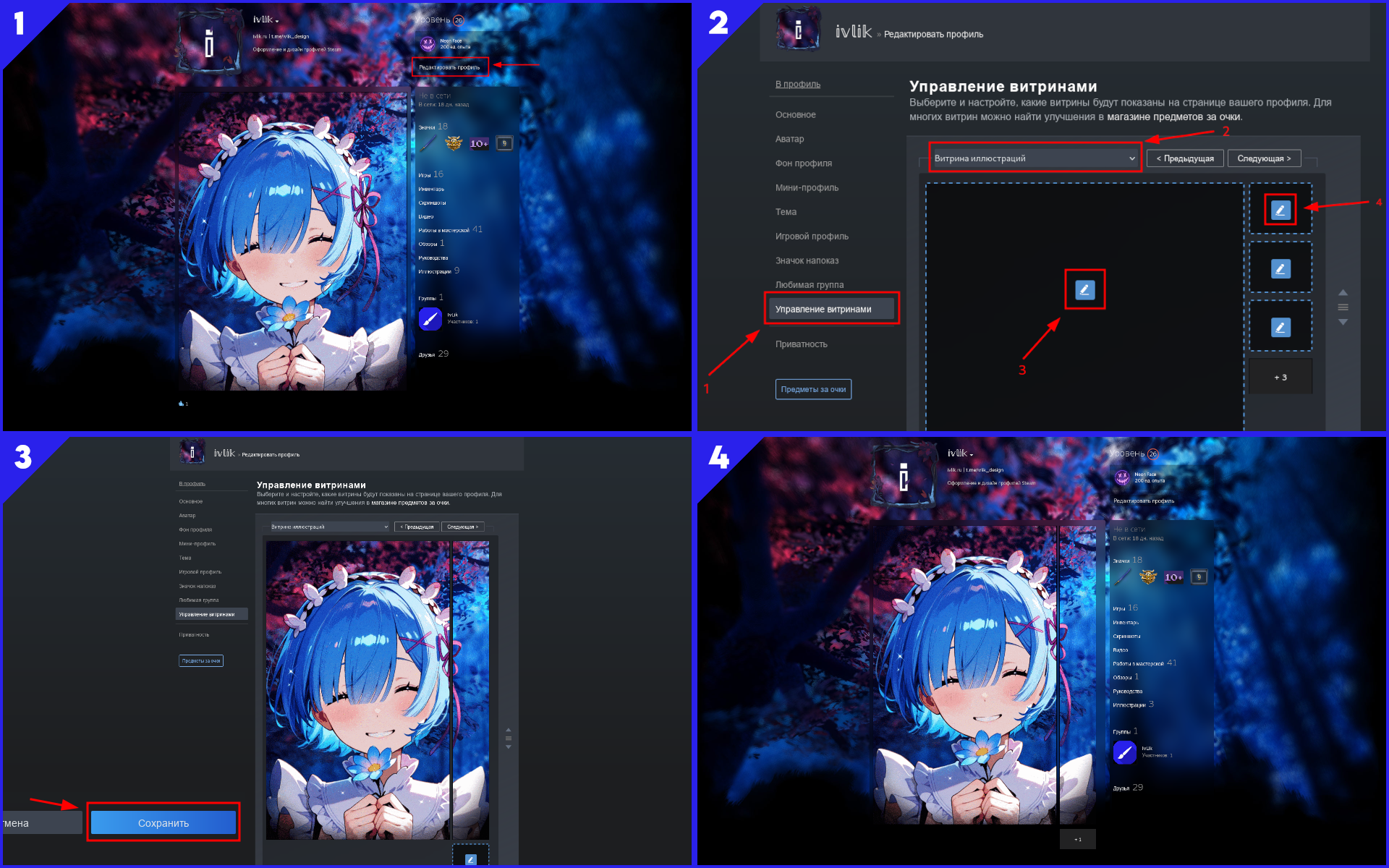The image size is (1389, 868).
Task: In panel 1, click the Rem artwork showcase image
Action: (293, 241)
